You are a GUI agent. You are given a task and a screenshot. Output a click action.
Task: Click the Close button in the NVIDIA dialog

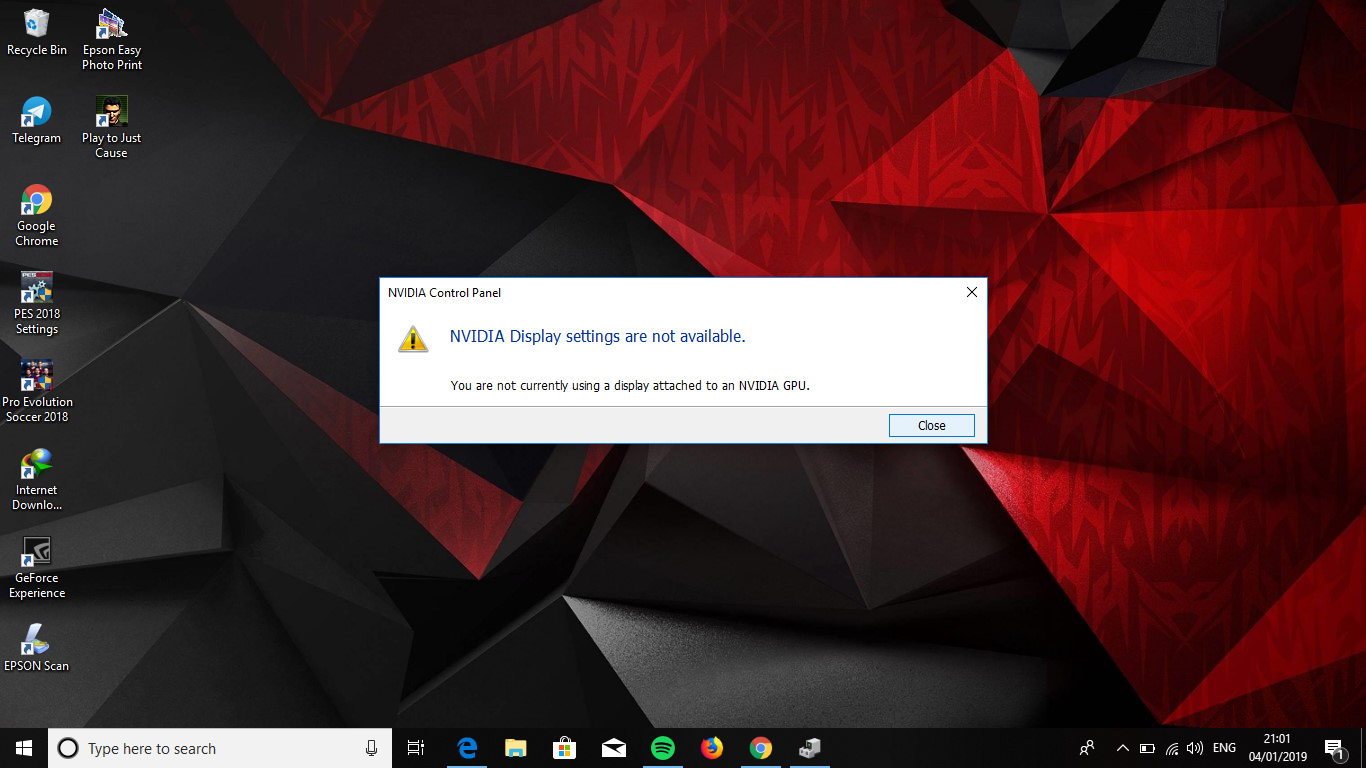click(x=931, y=425)
